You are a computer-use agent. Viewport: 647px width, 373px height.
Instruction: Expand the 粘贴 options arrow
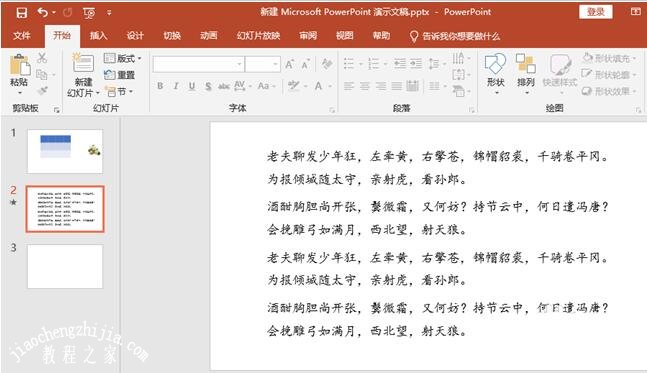[19, 93]
